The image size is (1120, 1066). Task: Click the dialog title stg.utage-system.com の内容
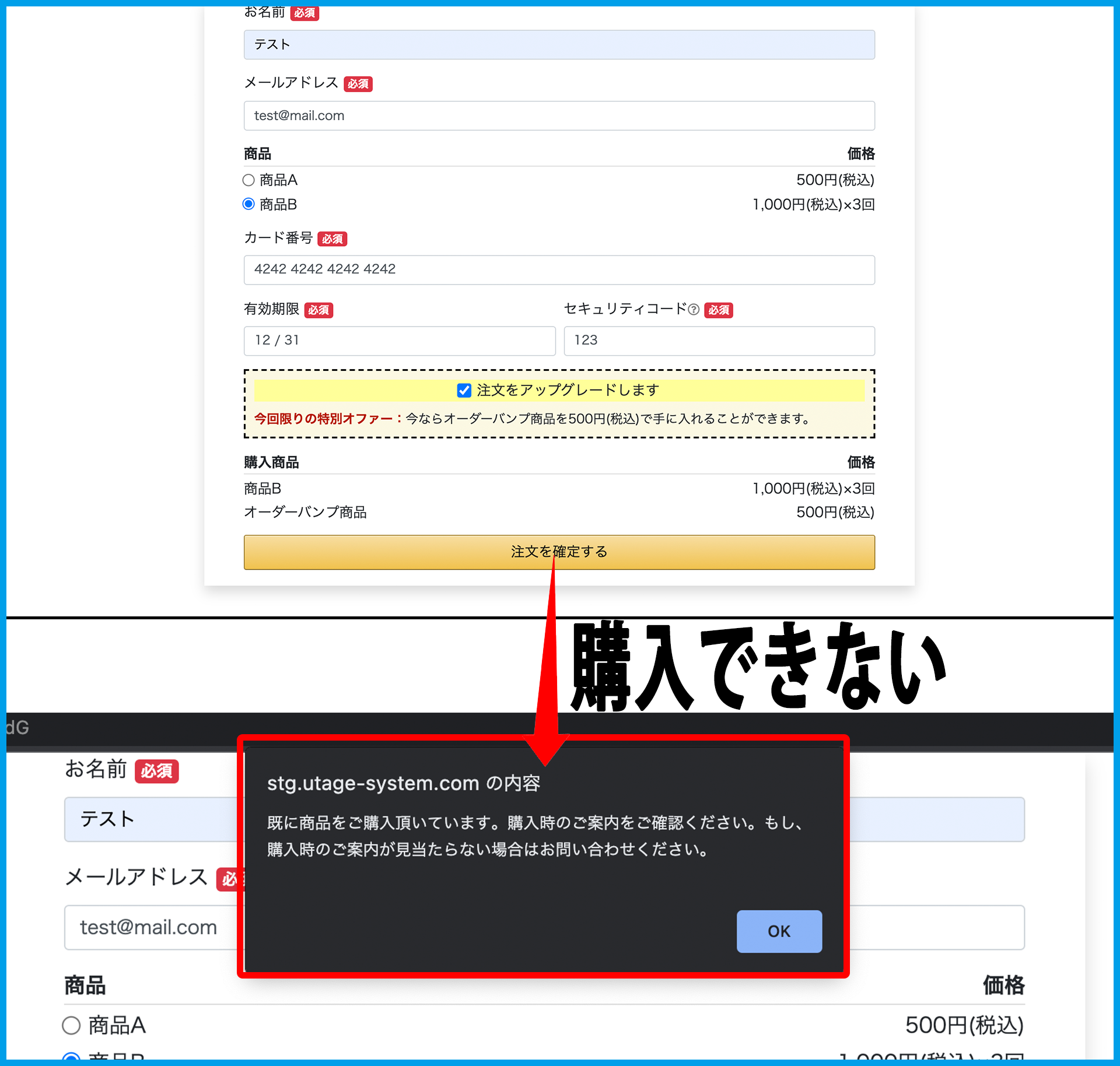[x=403, y=783]
